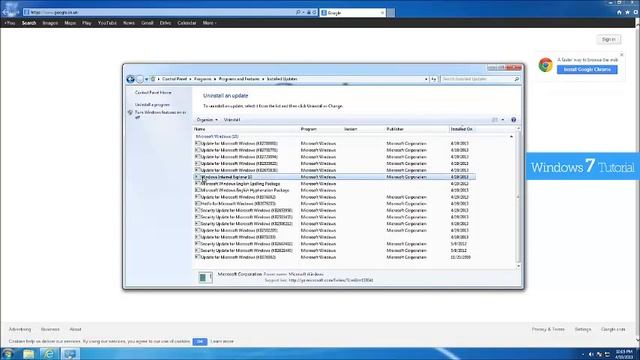640x360 pixels.
Task: Dismiss the Chrome promo with its X
Action: pos(621,55)
